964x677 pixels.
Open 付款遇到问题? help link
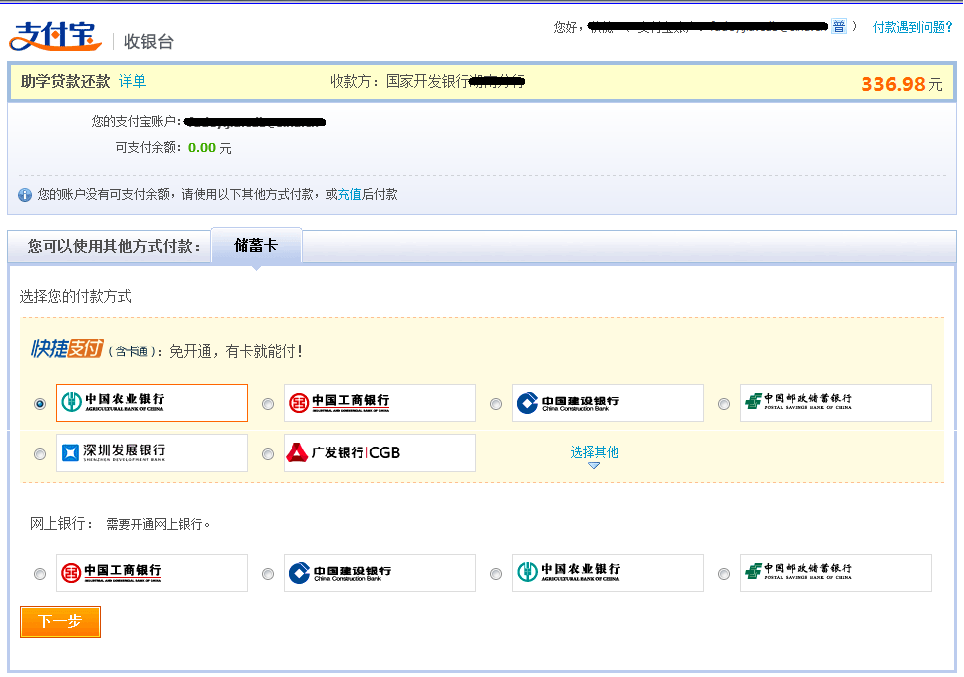click(912, 27)
